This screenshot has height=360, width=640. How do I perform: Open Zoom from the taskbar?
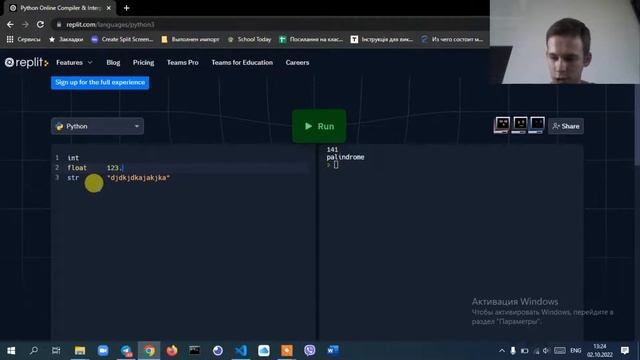pos(103,350)
